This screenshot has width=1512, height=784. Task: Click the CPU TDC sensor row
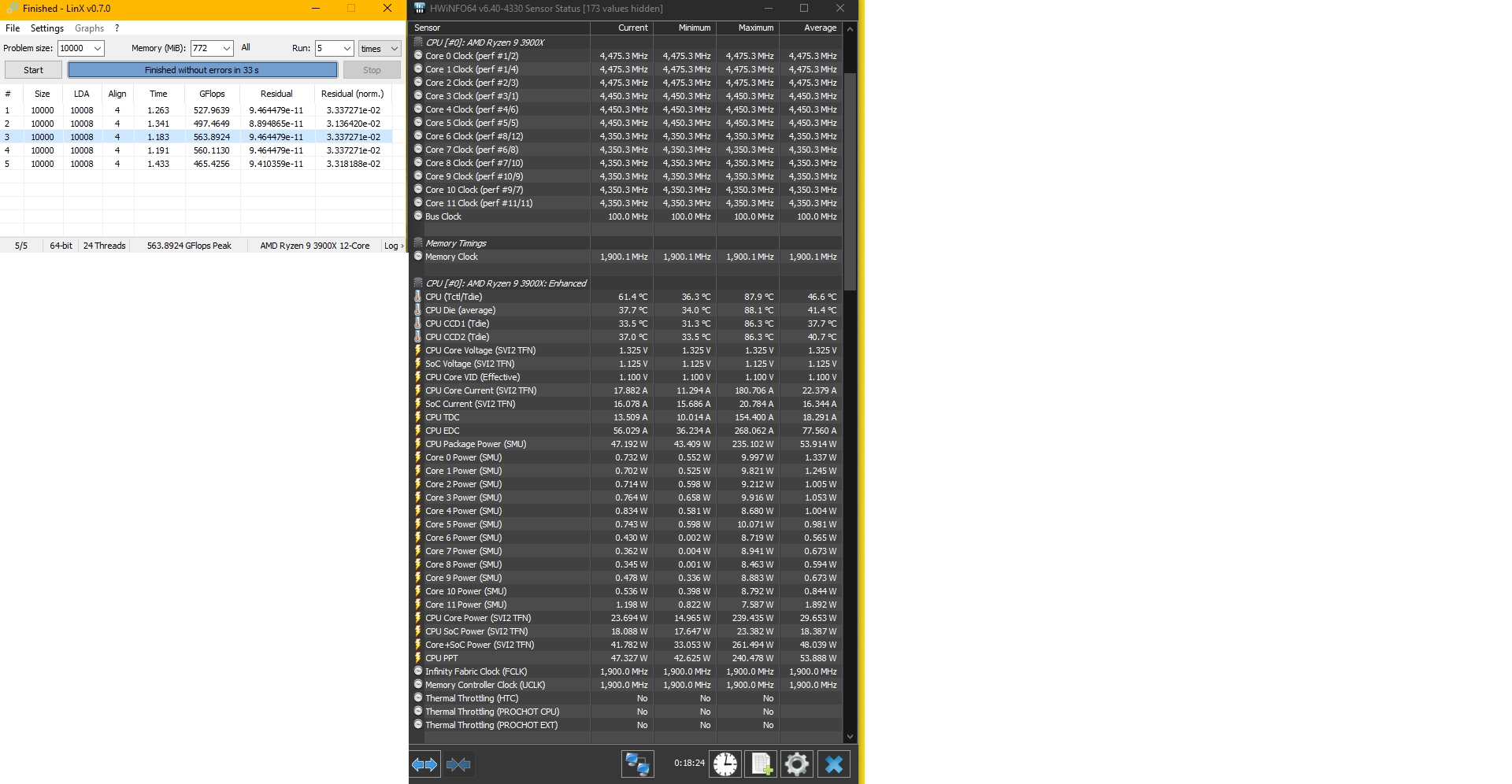pos(627,417)
